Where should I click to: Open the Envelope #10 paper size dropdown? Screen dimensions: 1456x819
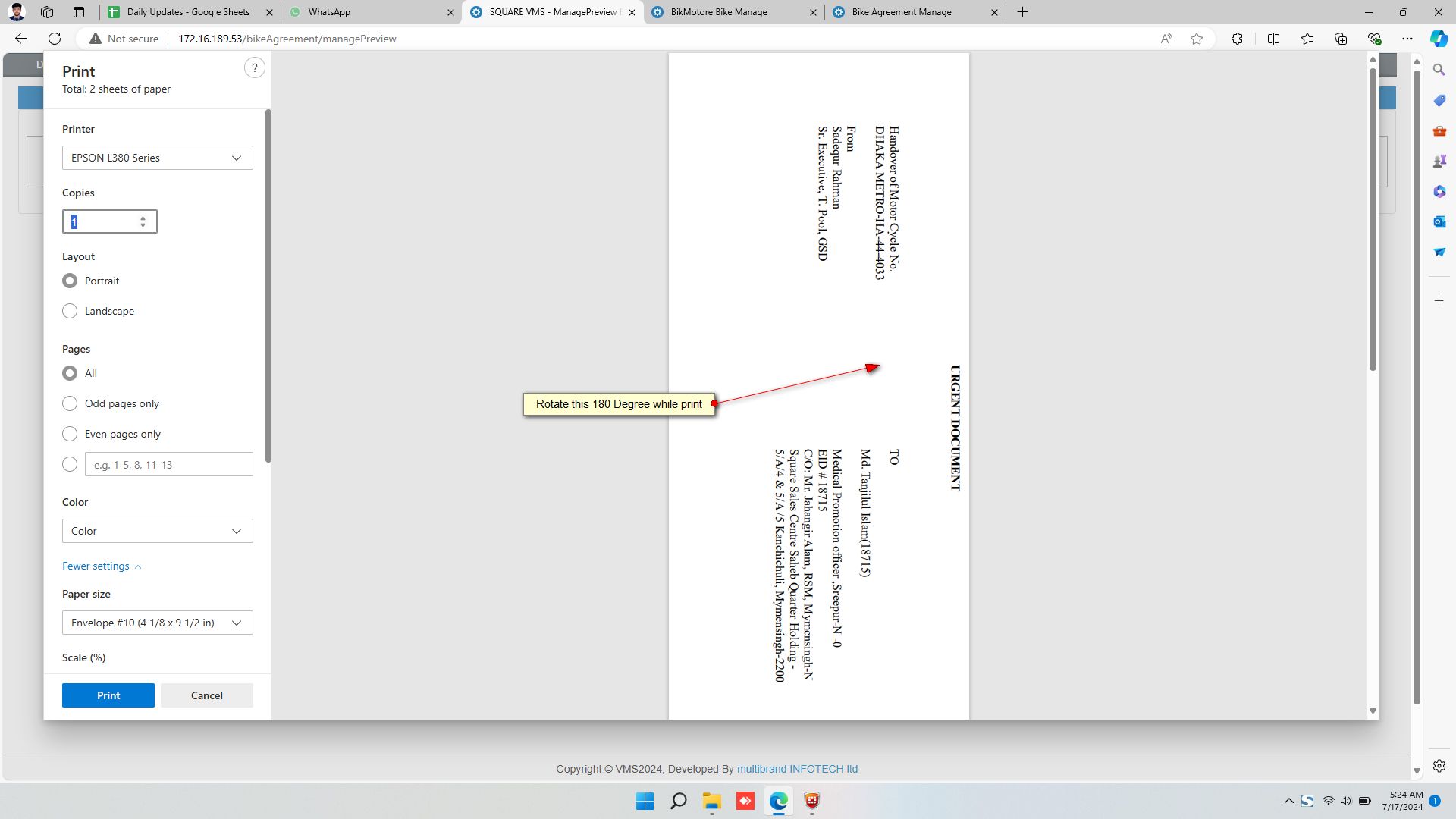click(x=157, y=623)
